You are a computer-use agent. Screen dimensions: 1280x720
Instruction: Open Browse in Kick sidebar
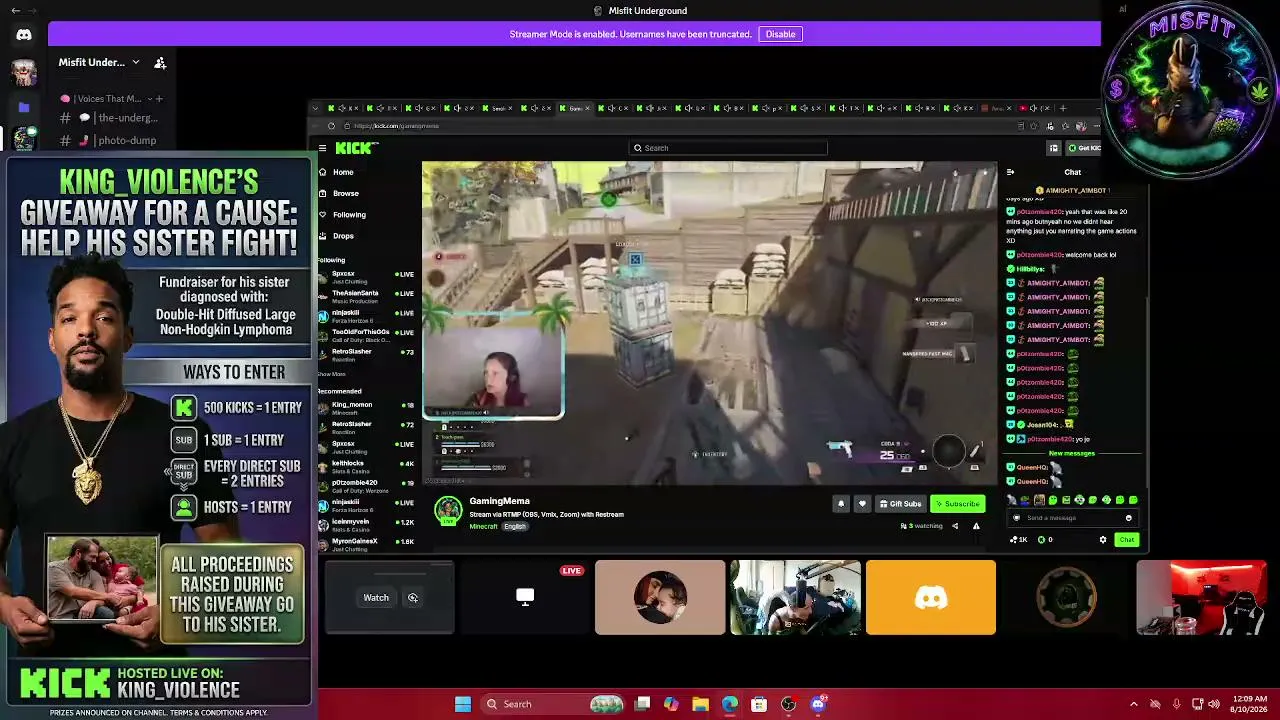pyautogui.click(x=345, y=193)
